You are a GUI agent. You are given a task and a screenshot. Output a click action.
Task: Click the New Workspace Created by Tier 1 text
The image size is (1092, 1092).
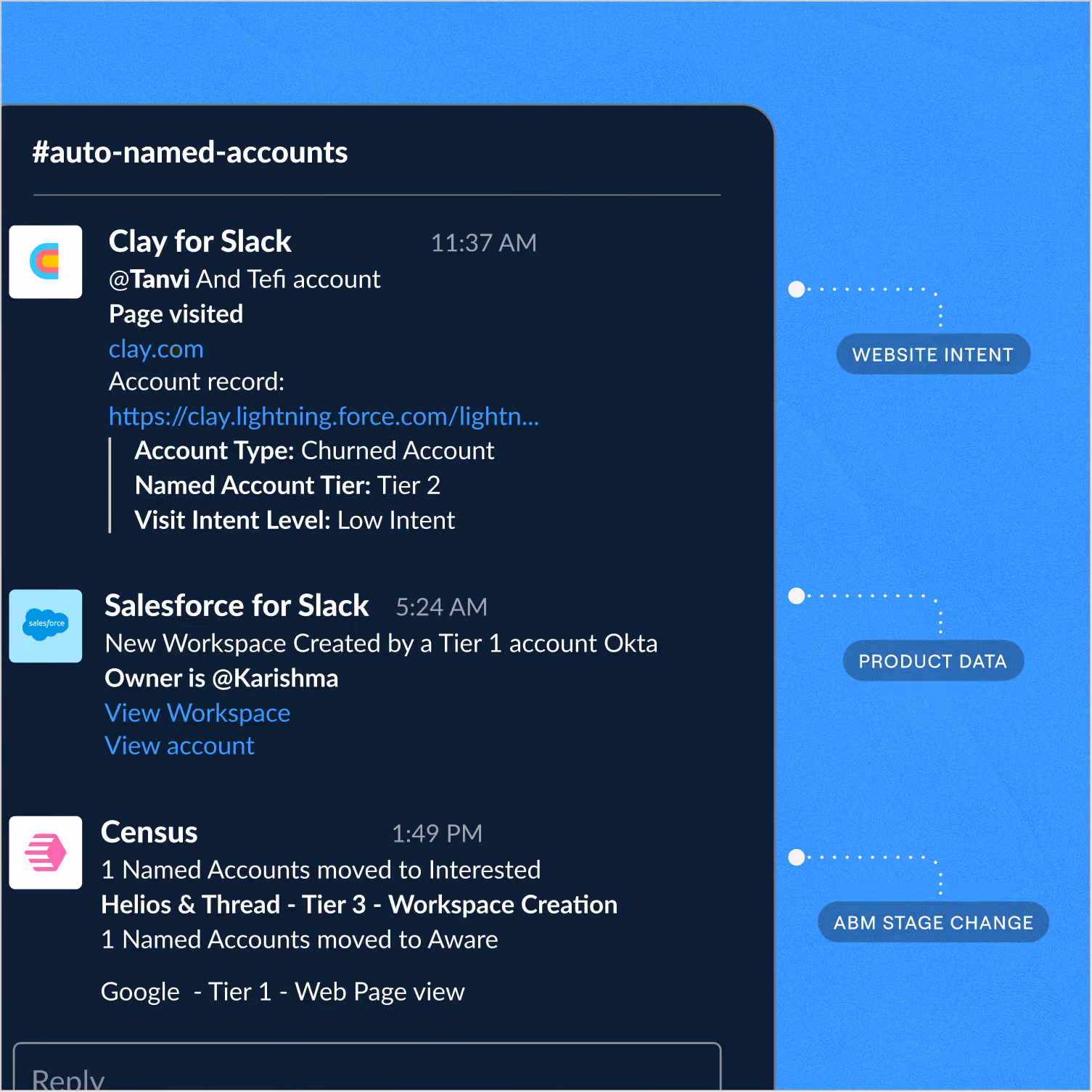click(x=382, y=644)
